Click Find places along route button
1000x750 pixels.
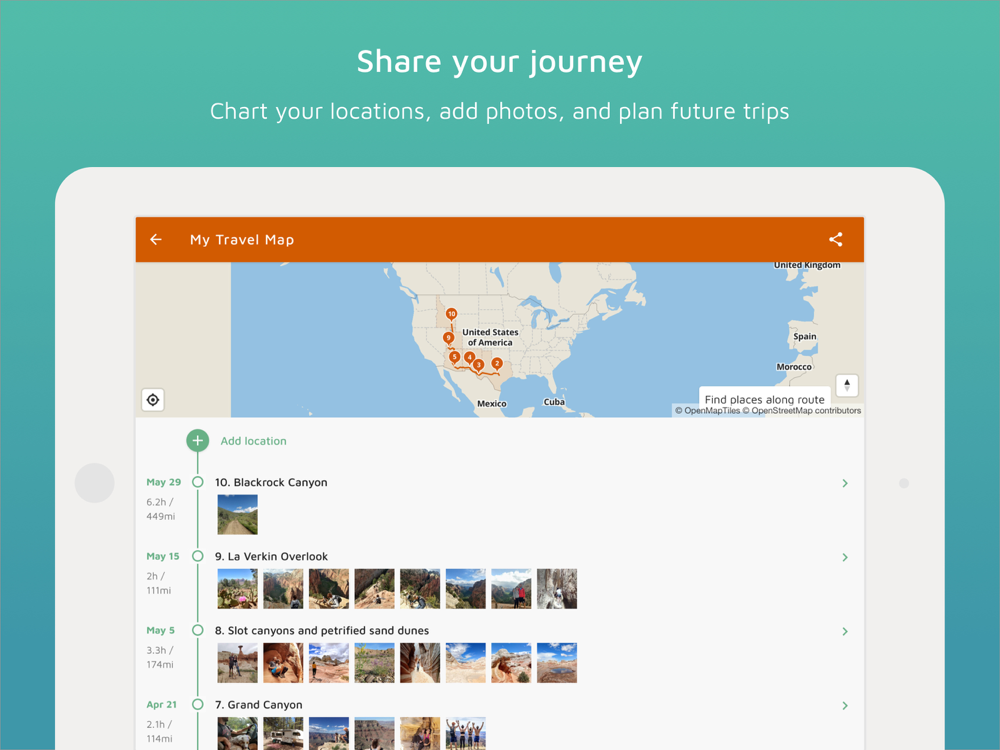(x=765, y=399)
